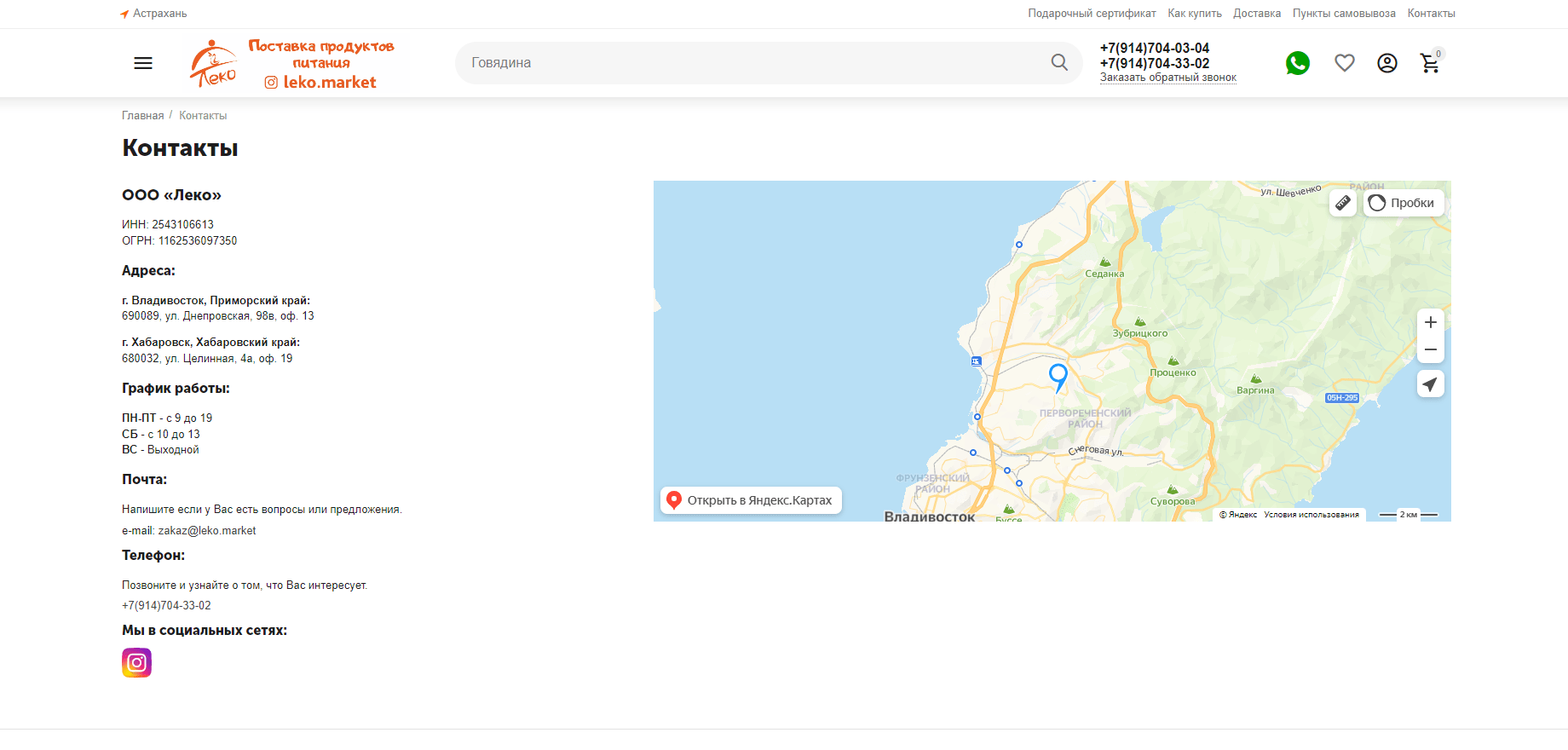
Task: Click leko.market Instagram banner link
Action: point(320,82)
